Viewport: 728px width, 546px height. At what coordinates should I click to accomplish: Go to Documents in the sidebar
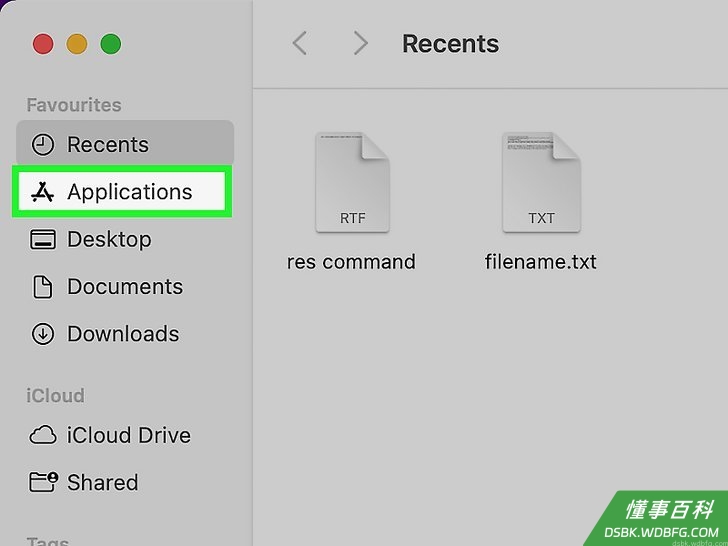[x=124, y=286]
